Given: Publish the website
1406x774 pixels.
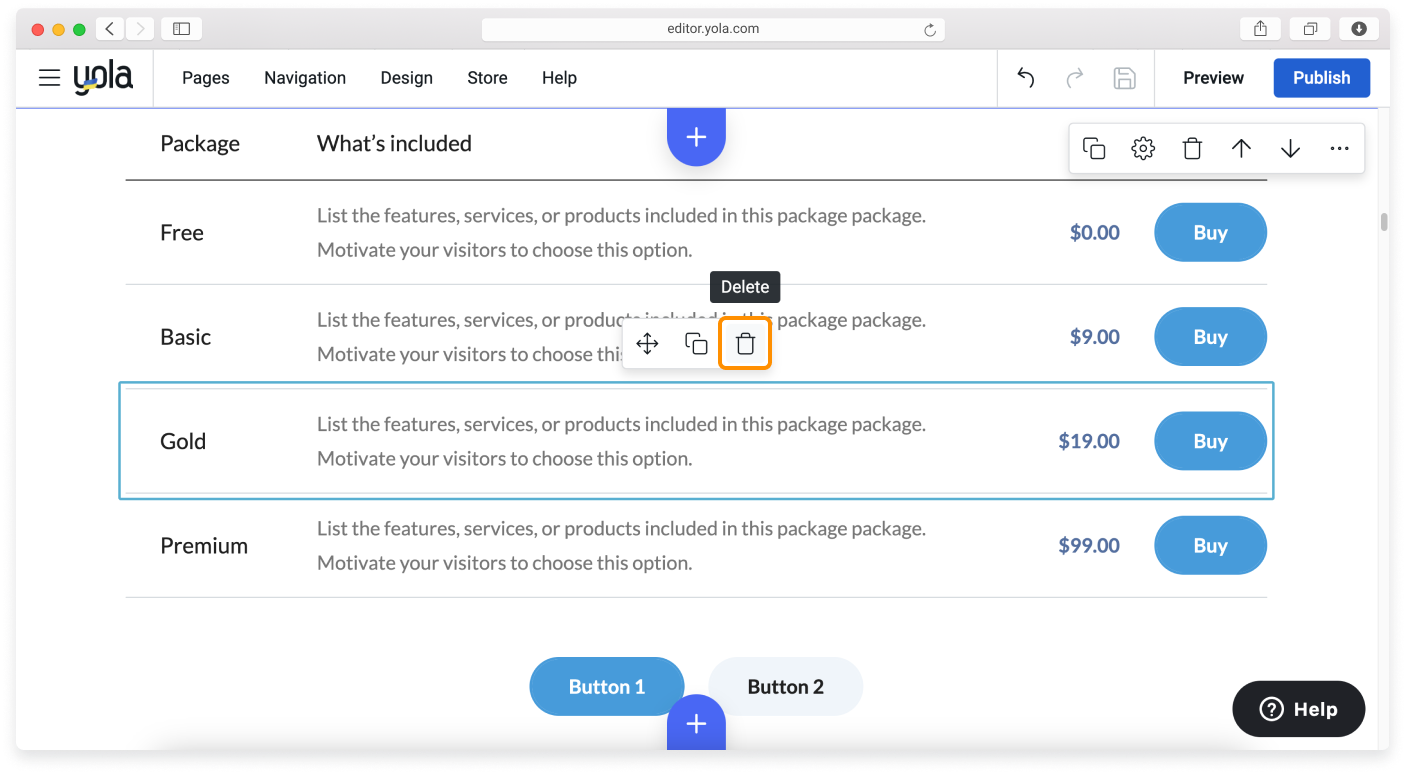Looking at the screenshot, I should 1321,77.
